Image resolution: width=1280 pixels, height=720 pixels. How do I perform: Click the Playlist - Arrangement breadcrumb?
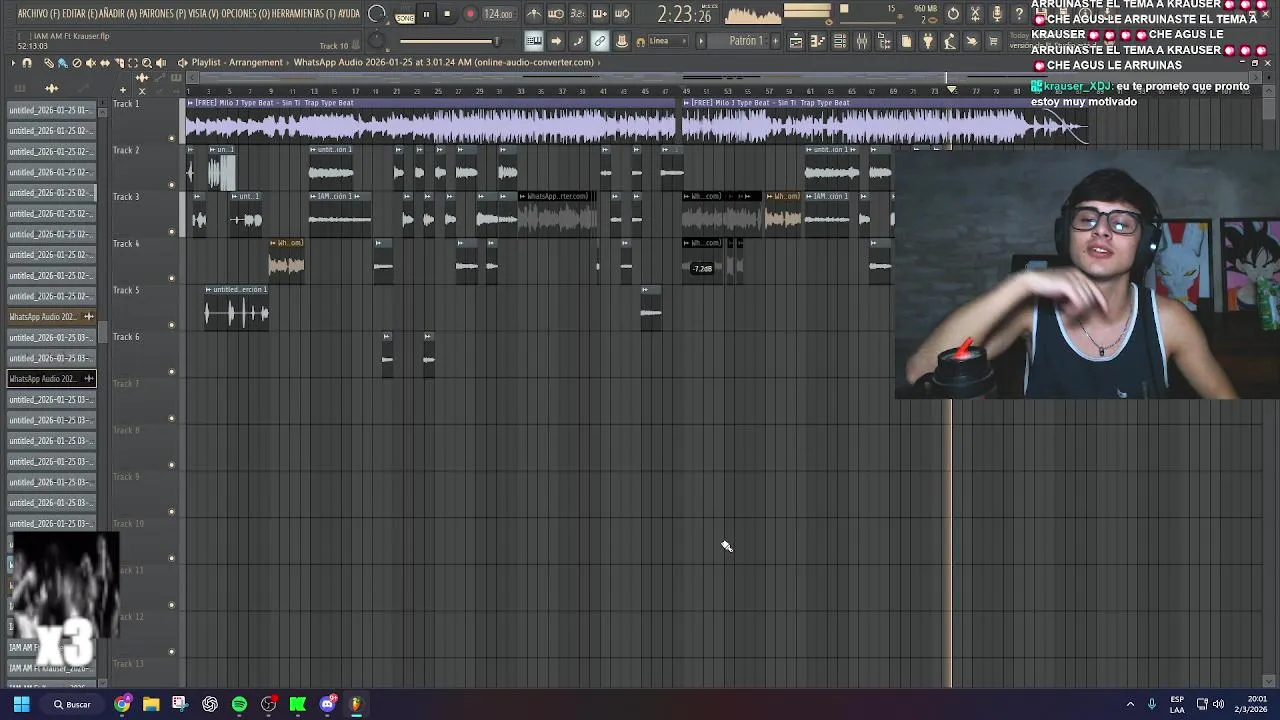(x=237, y=62)
